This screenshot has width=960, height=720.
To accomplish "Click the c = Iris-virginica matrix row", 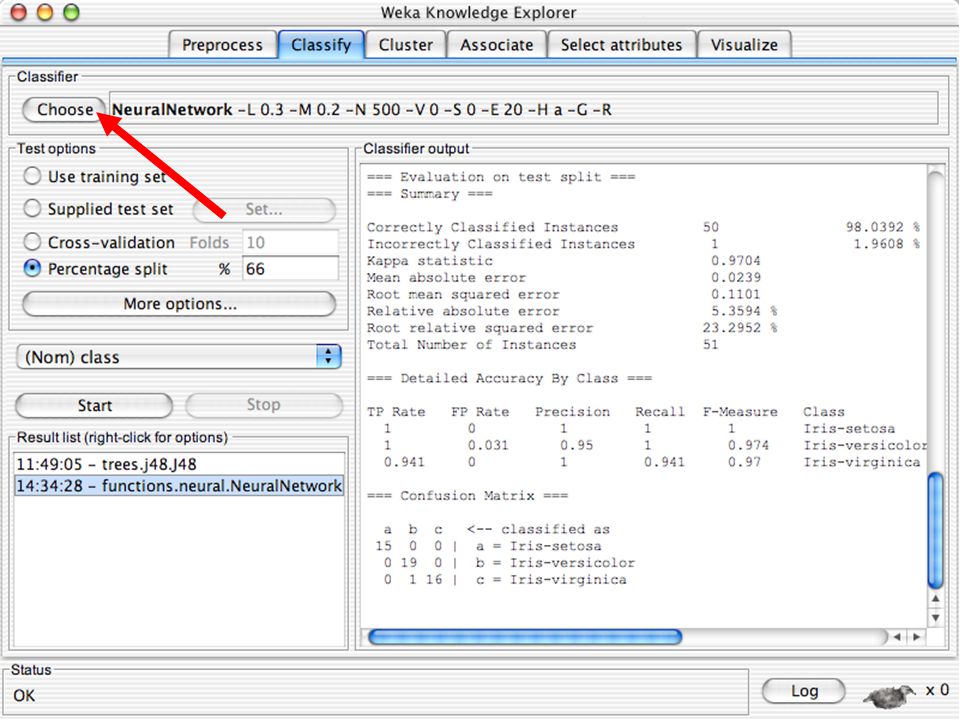I will 505,579.
